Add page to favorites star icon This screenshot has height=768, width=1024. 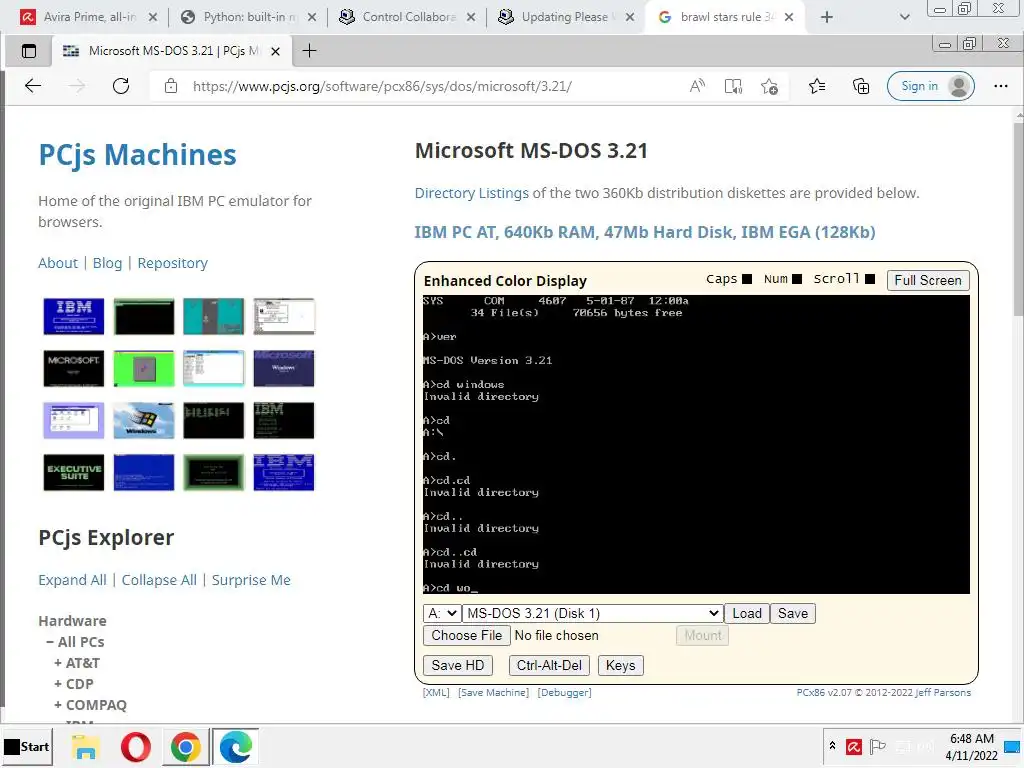click(769, 86)
